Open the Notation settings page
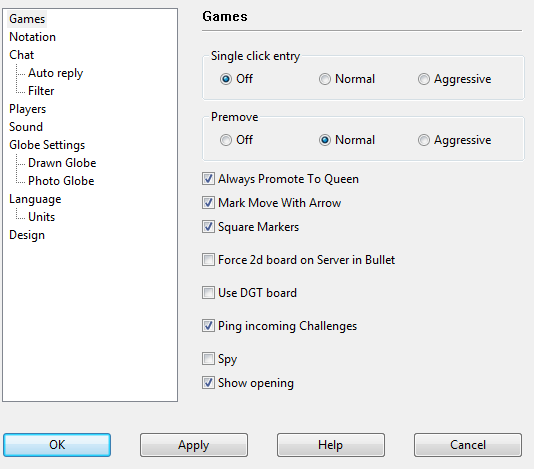Viewport: 534px width, 469px height. 32,37
